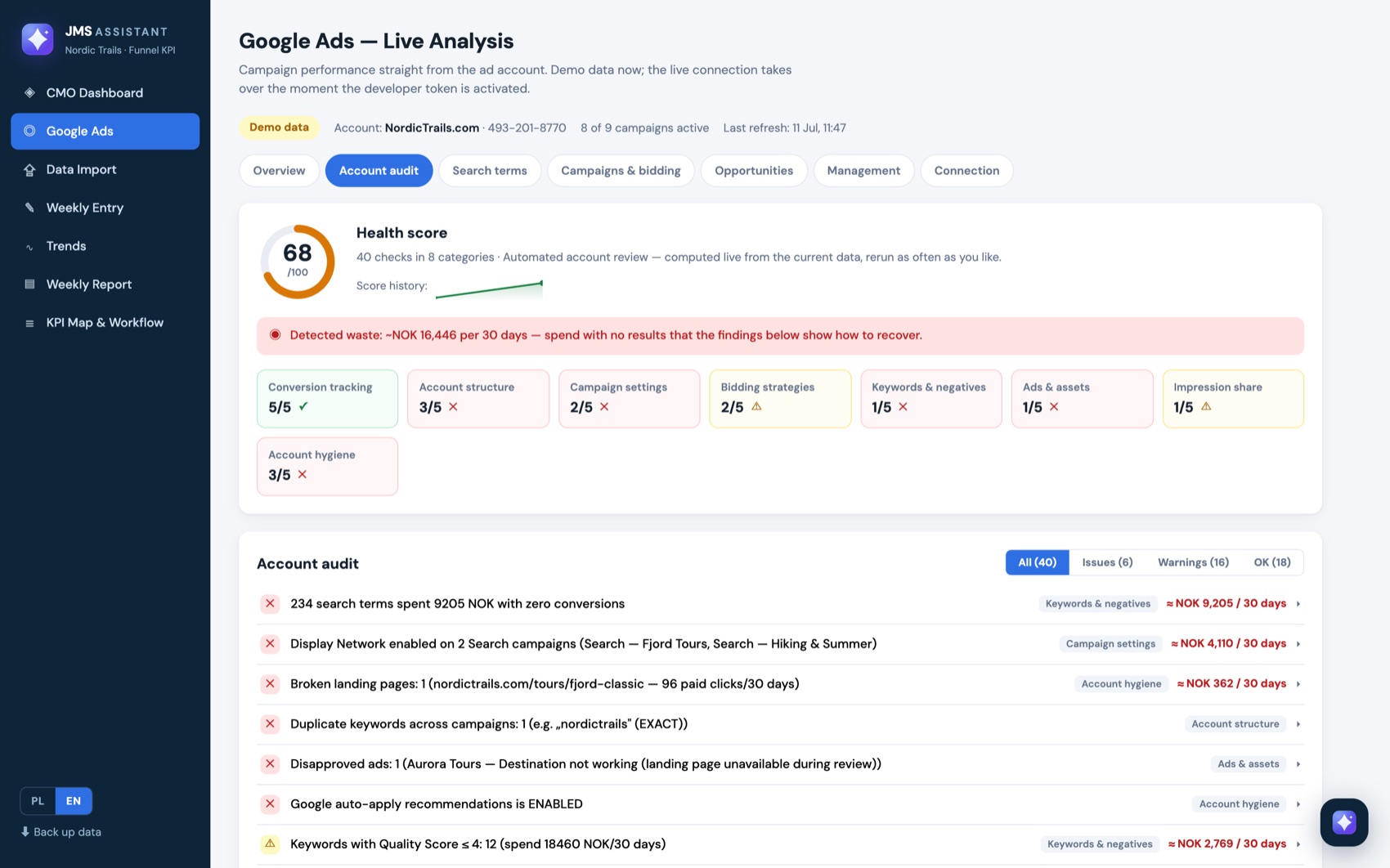Go to the Opportunities tab

[x=754, y=171]
